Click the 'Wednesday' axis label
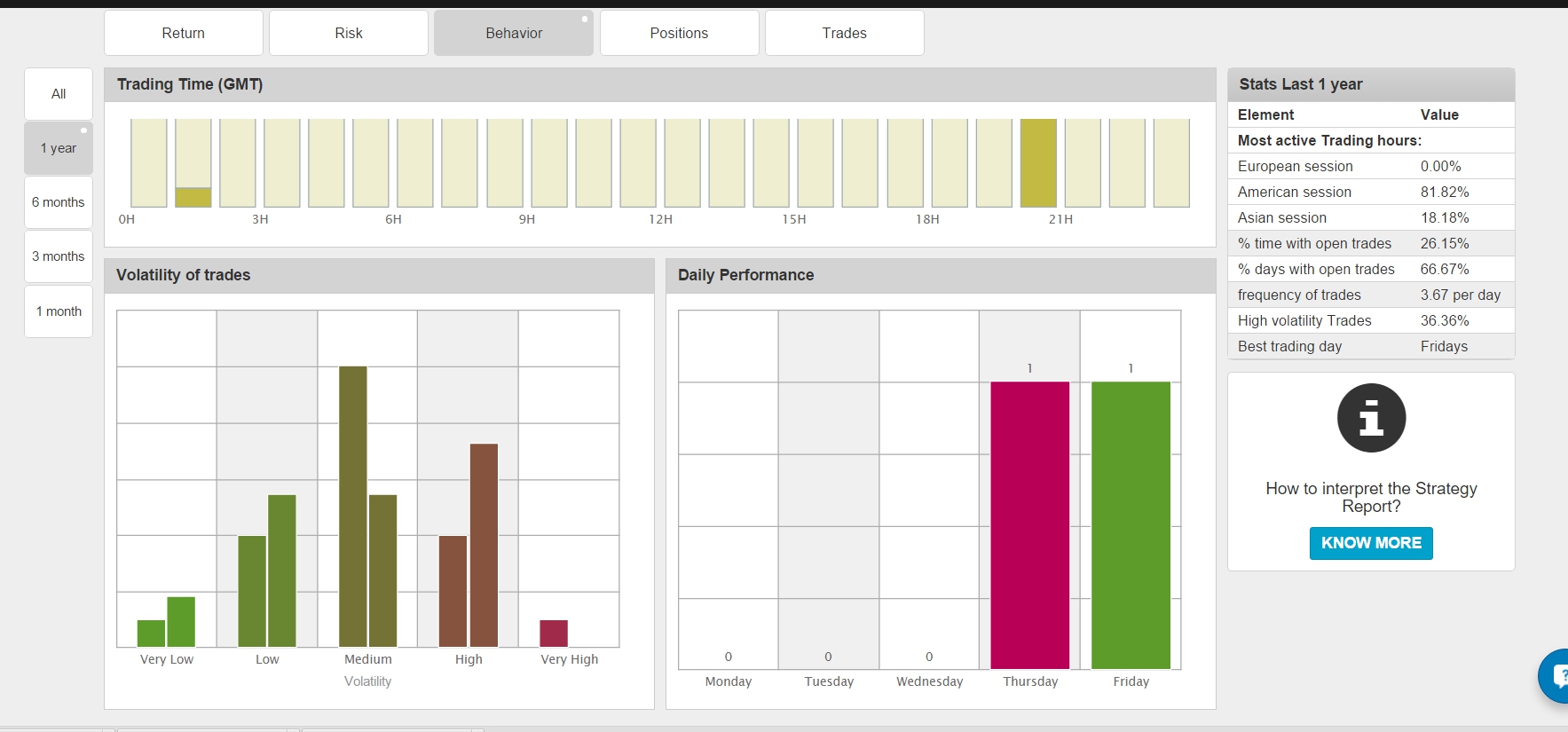This screenshot has height=732, width=1568. click(x=929, y=681)
